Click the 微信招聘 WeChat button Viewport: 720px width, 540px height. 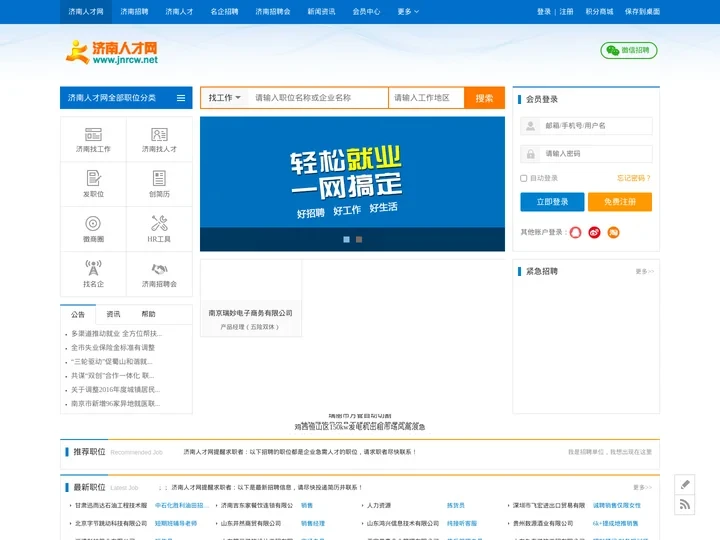629,50
